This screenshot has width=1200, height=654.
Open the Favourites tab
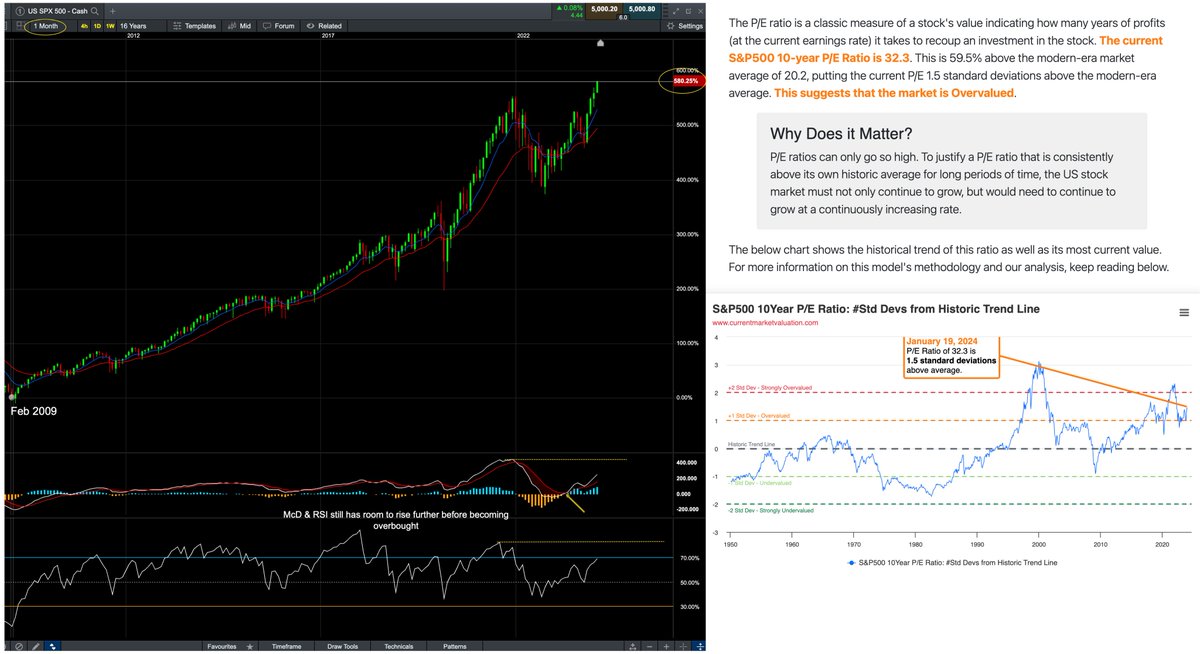click(x=222, y=646)
